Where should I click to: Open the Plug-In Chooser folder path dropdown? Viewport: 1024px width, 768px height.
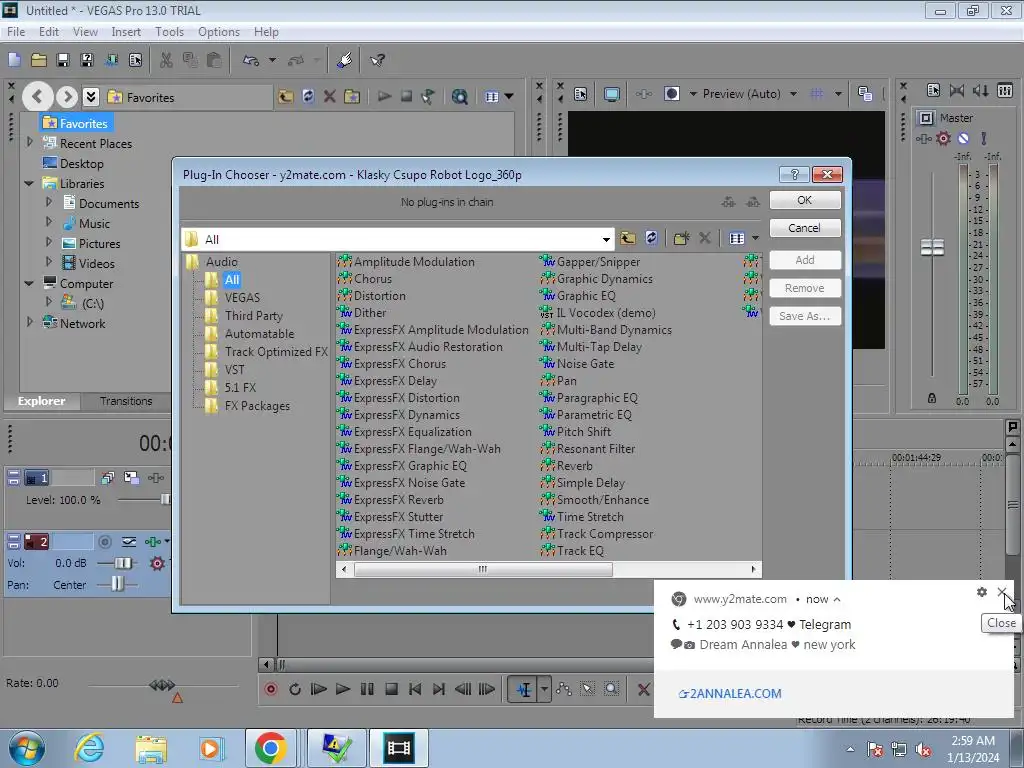coord(606,239)
